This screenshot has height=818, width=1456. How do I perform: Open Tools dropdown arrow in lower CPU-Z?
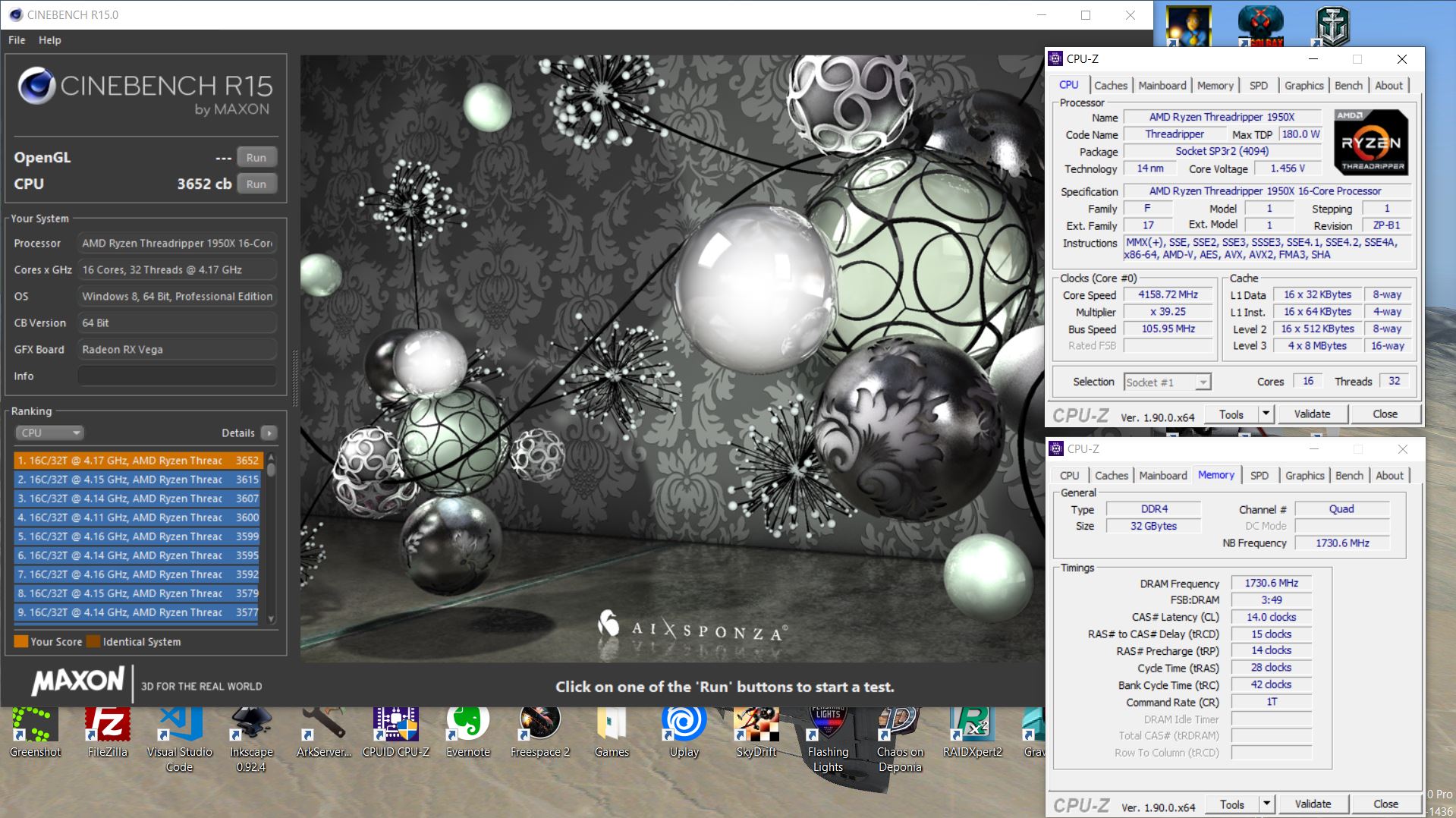coord(1266,804)
